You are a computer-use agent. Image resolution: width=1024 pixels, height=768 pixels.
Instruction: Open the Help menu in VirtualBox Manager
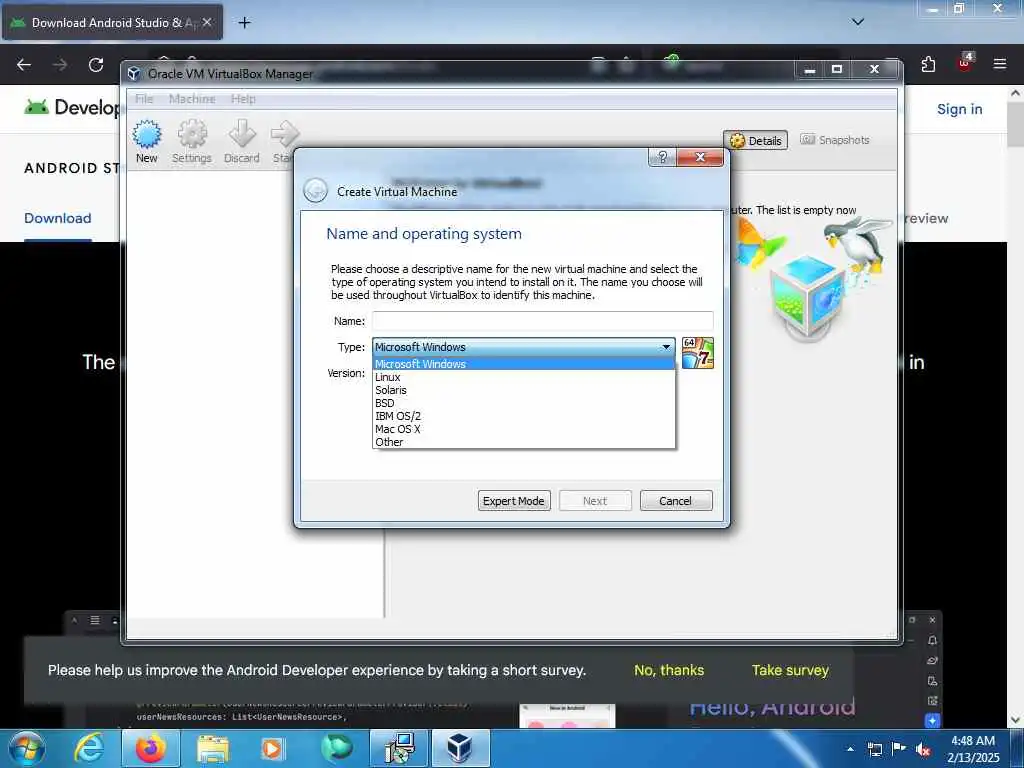pos(243,99)
